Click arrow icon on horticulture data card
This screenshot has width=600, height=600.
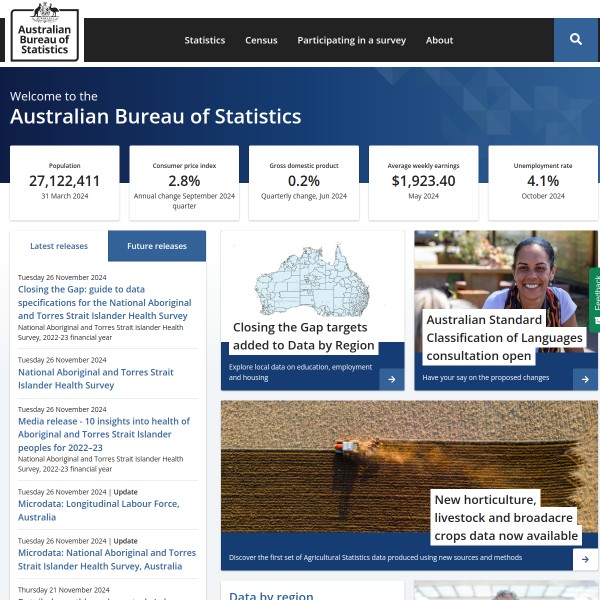[585, 559]
